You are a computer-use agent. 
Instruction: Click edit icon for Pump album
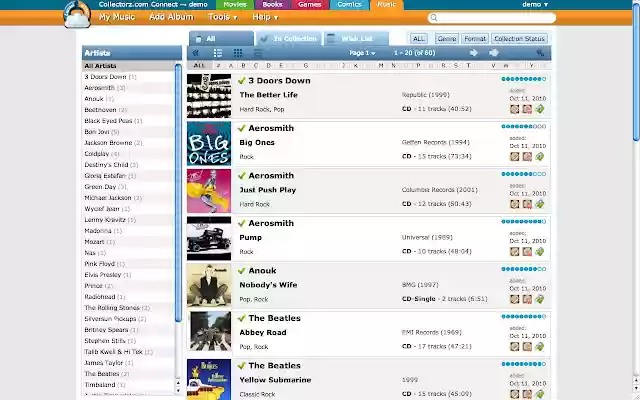[515, 251]
